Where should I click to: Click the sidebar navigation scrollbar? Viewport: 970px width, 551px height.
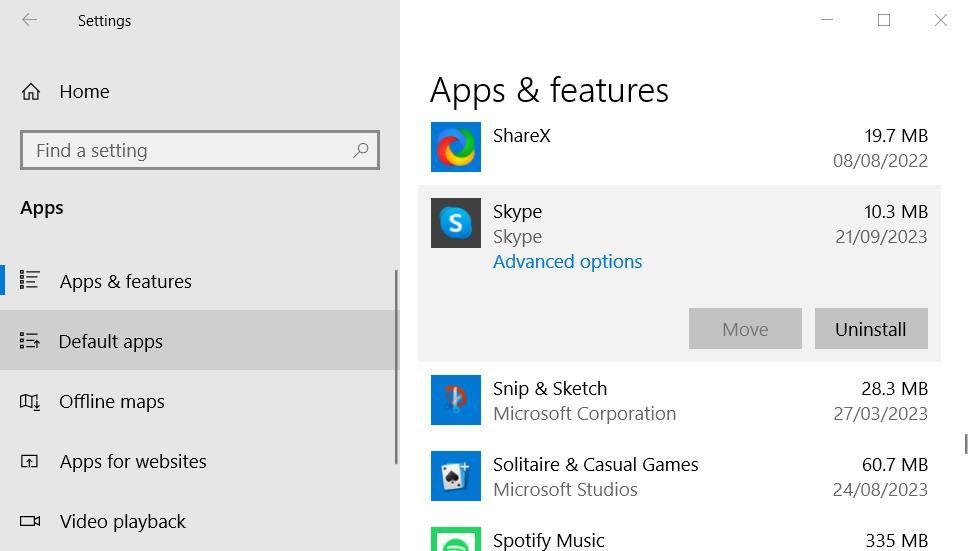point(396,367)
